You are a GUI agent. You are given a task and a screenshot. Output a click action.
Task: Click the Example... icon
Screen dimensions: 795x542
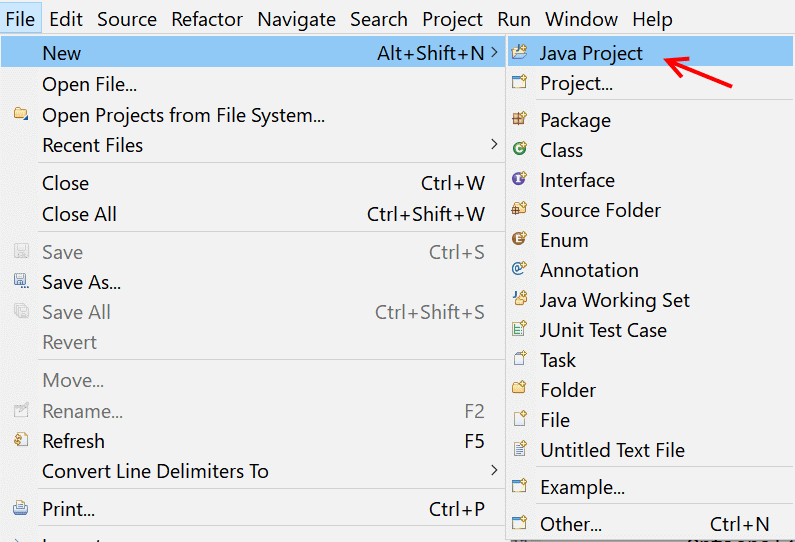pos(519,486)
